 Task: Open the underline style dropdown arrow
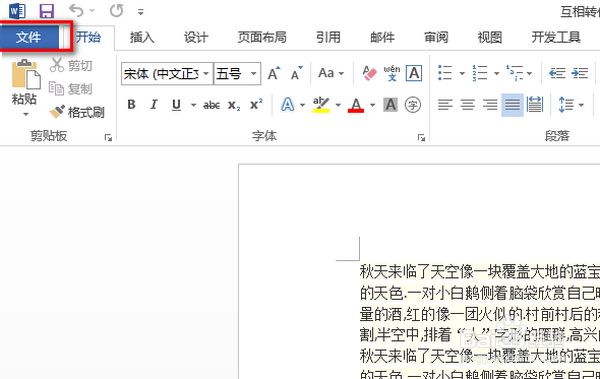point(194,105)
